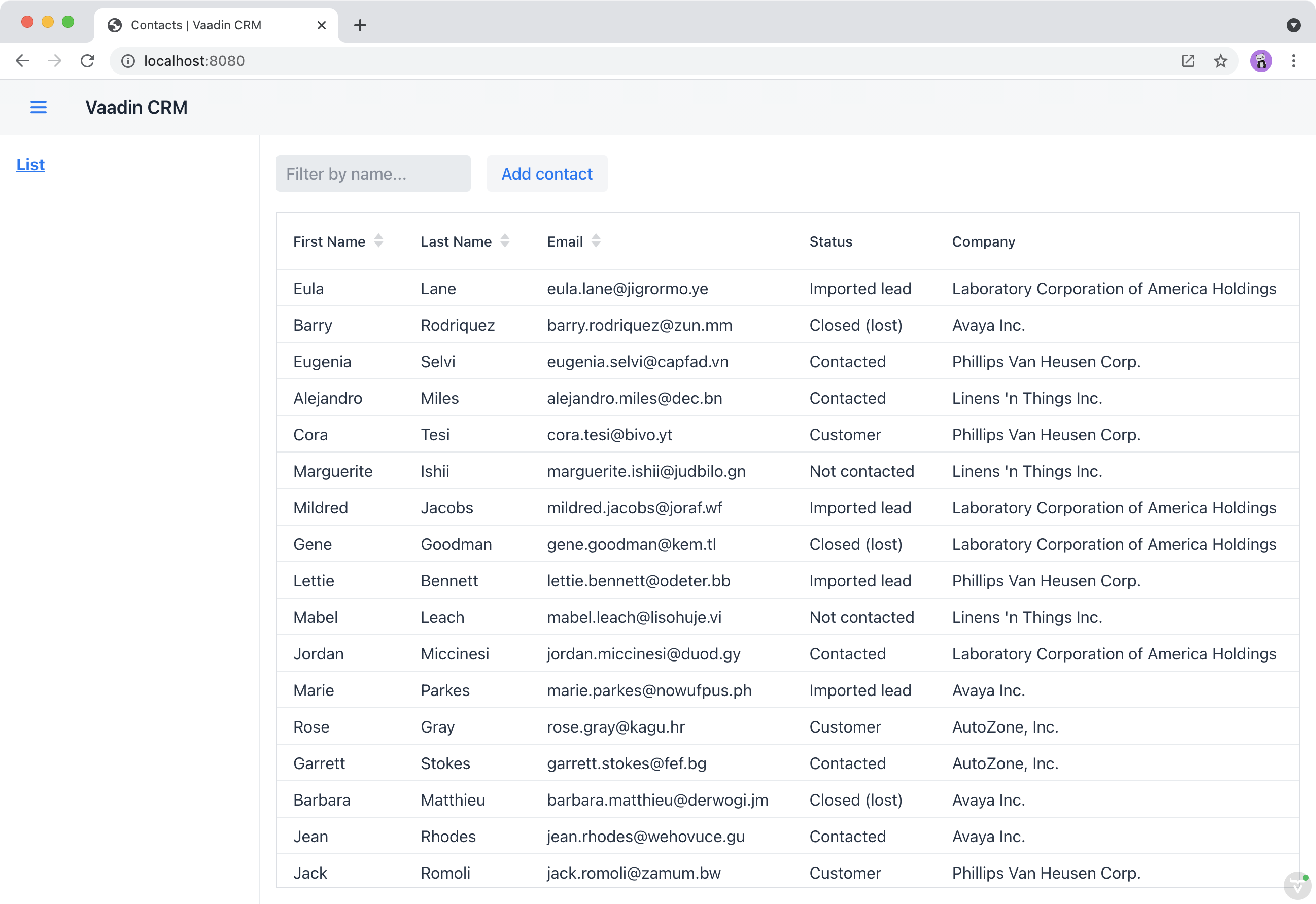
Task: Open the navigation hamburger menu
Action: (x=39, y=107)
